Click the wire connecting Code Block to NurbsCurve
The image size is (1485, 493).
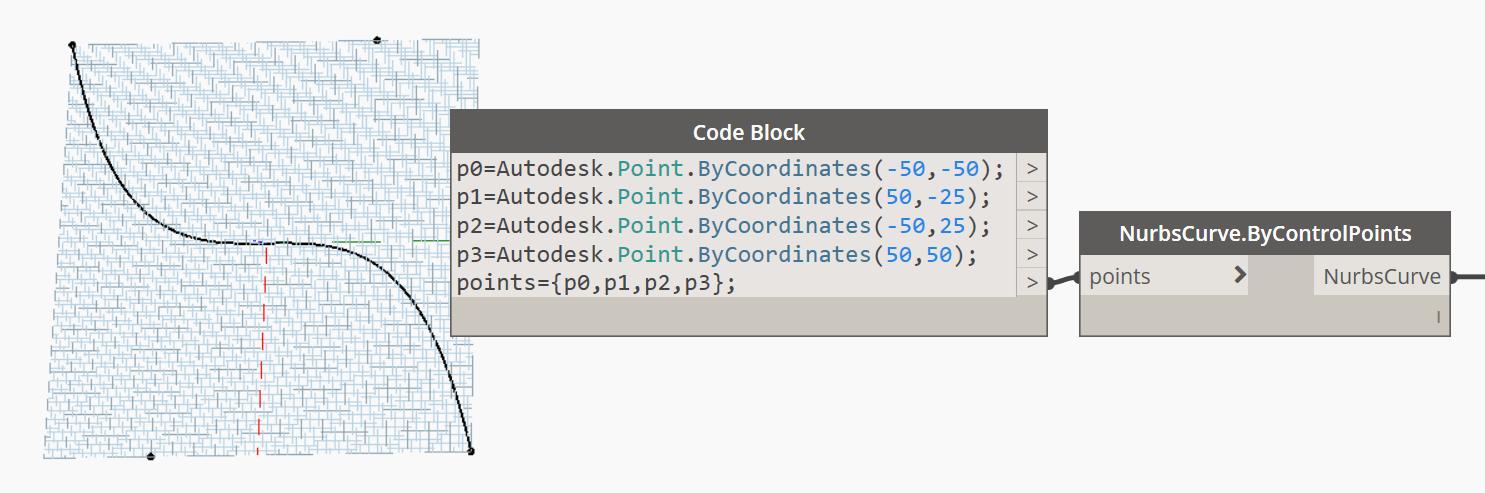1063,280
